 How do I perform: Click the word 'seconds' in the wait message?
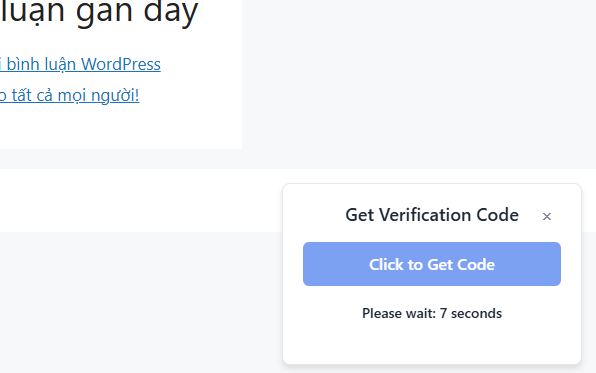click(476, 313)
